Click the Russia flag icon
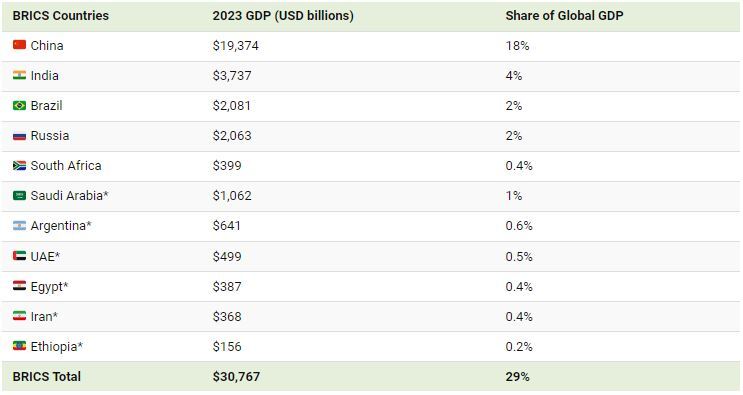743x395 pixels. click(19, 135)
